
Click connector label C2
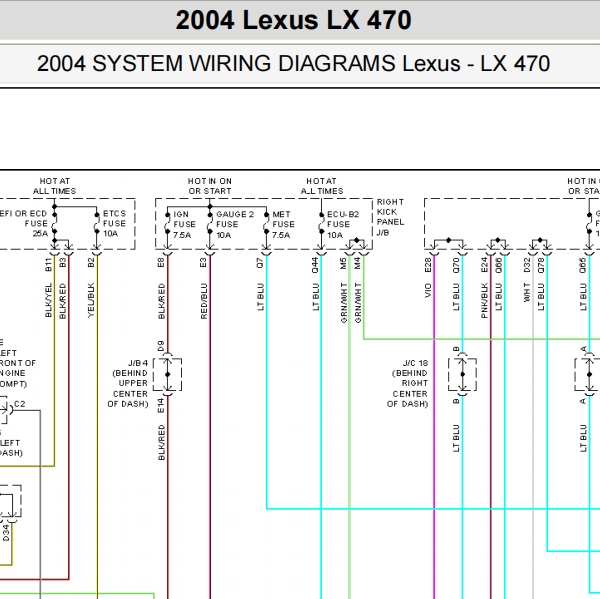[x=20, y=404]
